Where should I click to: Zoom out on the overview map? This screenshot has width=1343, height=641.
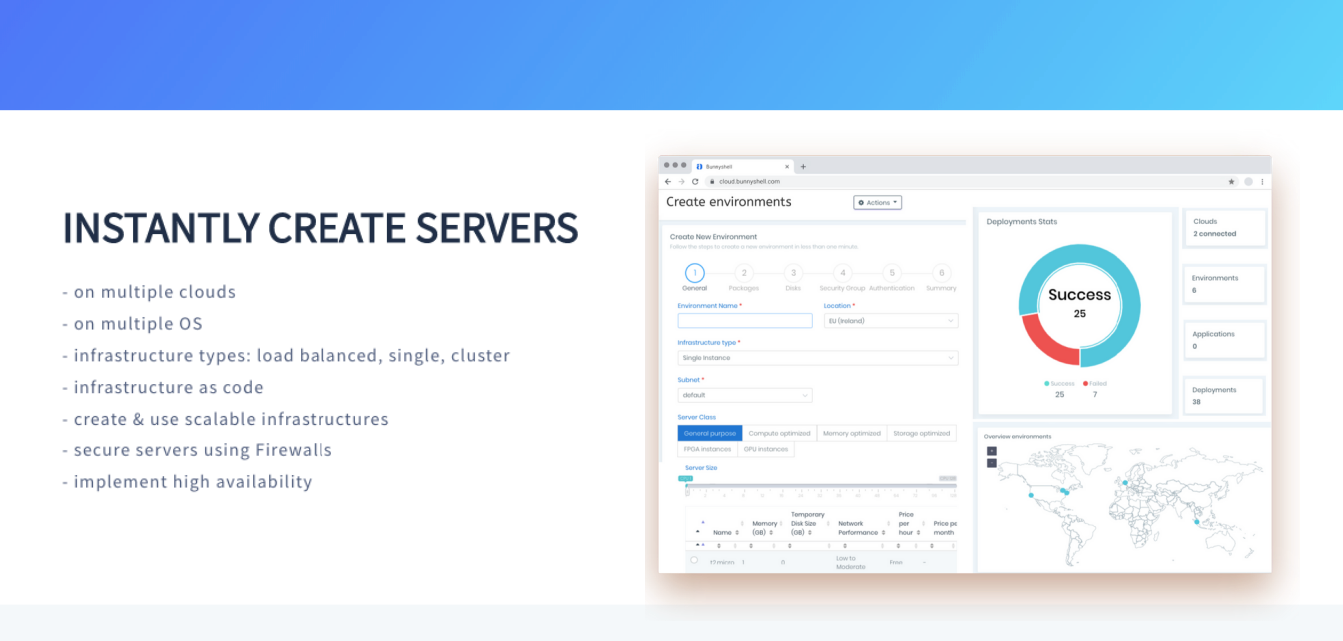tap(991, 463)
